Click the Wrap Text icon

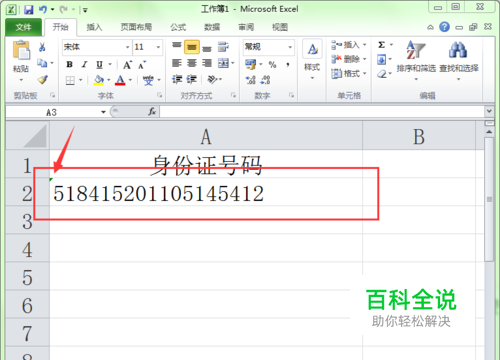click(x=223, y=47)
